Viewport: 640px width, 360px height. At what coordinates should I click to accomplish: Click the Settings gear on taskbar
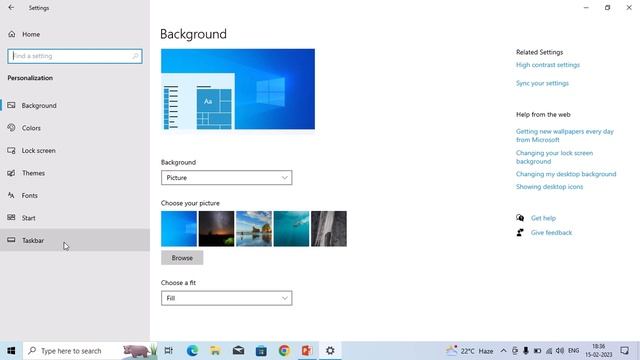pyautogui.click(x=330, y=351)
